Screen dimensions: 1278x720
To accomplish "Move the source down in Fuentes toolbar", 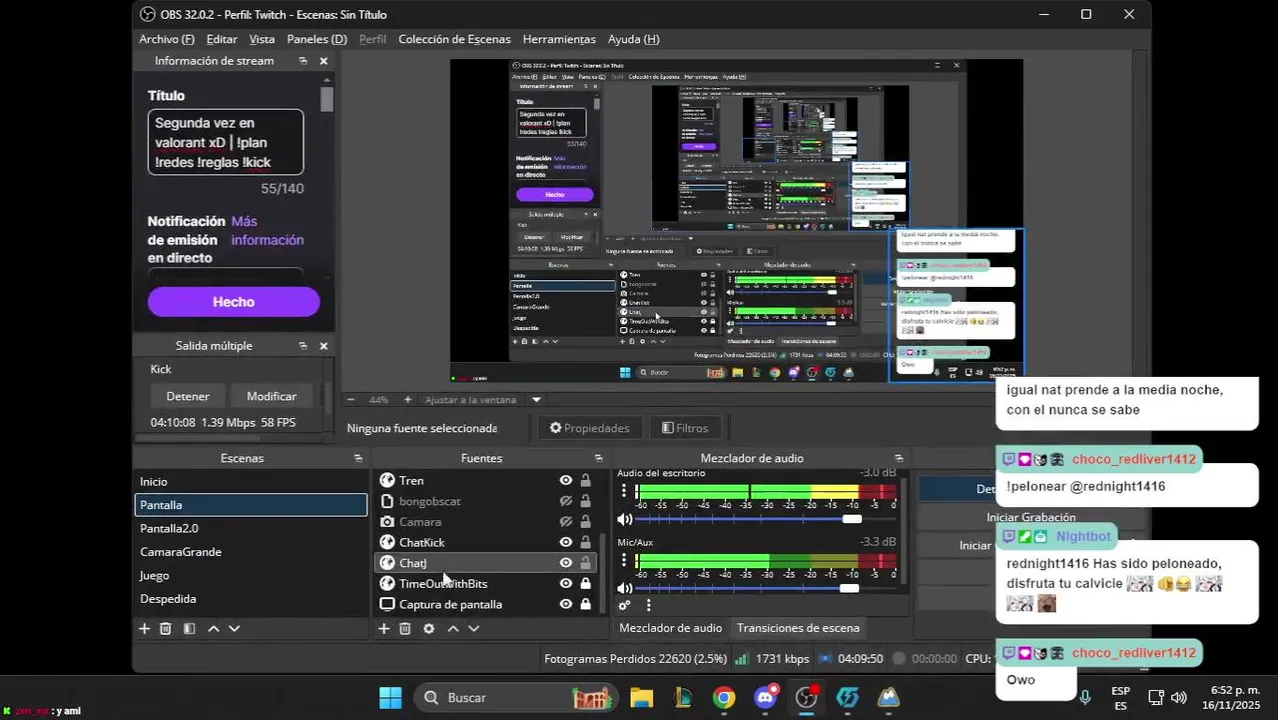I will click(474, 629).
